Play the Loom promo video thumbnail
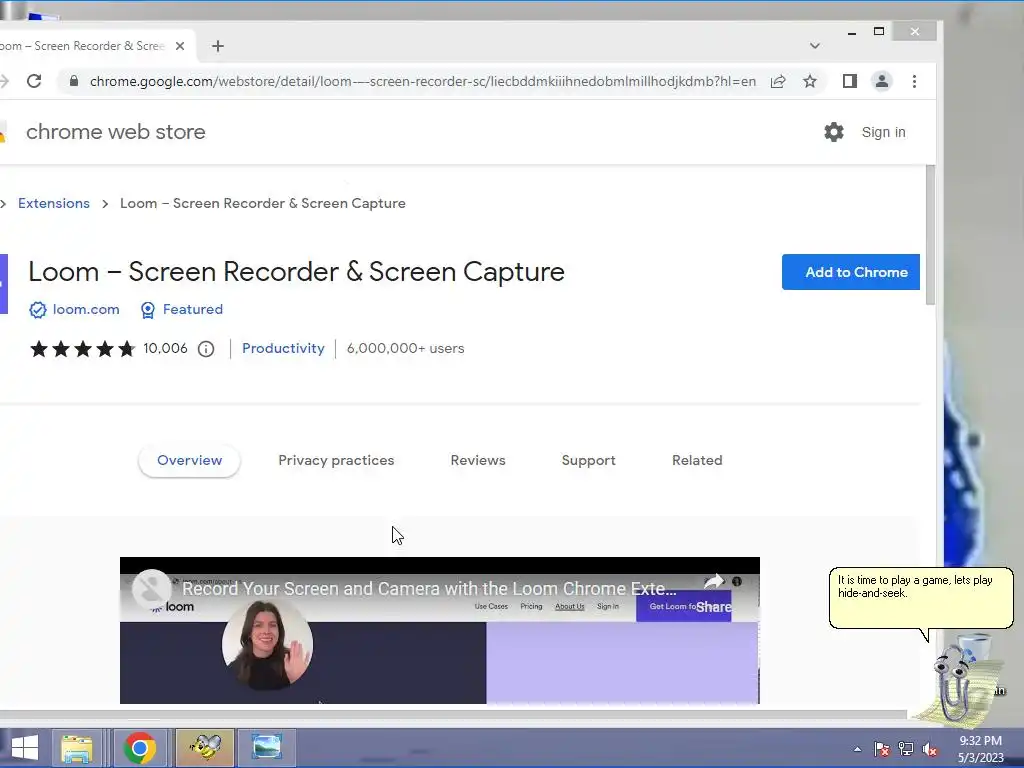Image resolution: width=1024 pixels, height=768 pixels. (440, 630)
